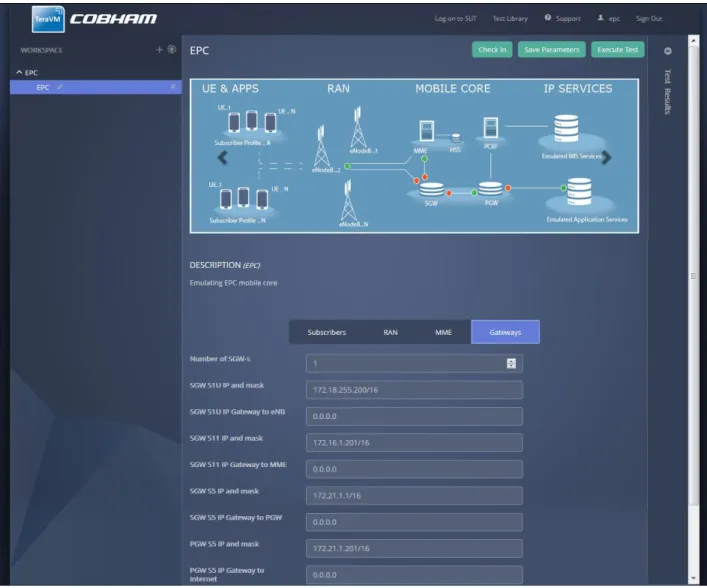Click the HSS database icon
Viewport: 707px width, 588px height.
coord(455,138)
